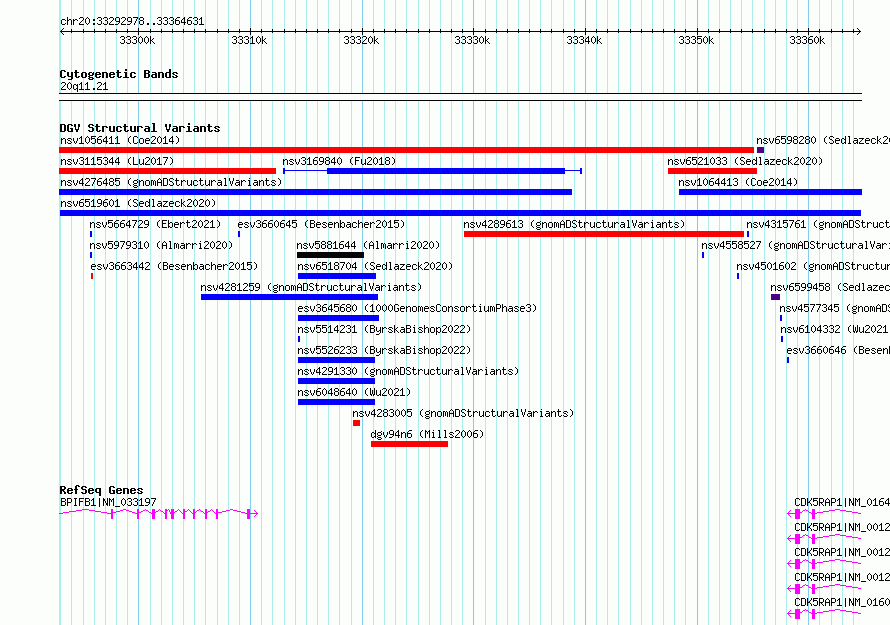This screenshot has height=625, width=890.
Task: Open the nsv5526233 (ByrskaBishop2022) label
Action: [384, 350]
